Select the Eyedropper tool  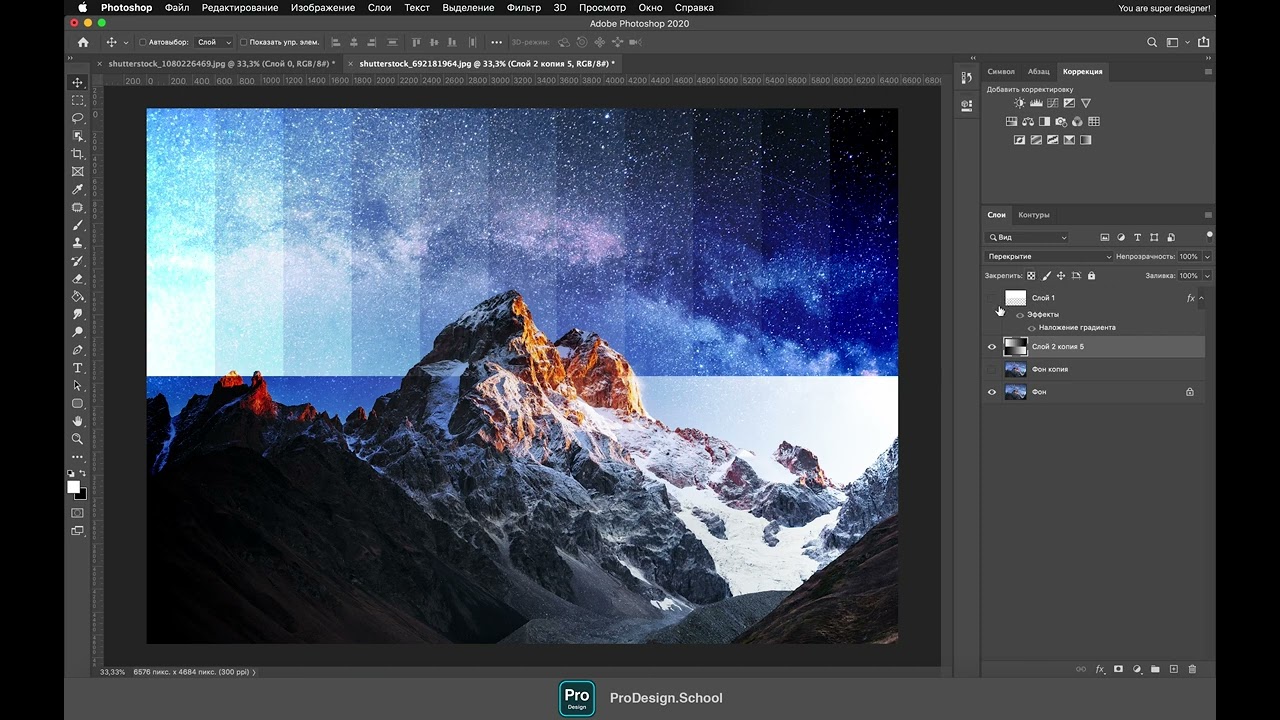point(78,190)
